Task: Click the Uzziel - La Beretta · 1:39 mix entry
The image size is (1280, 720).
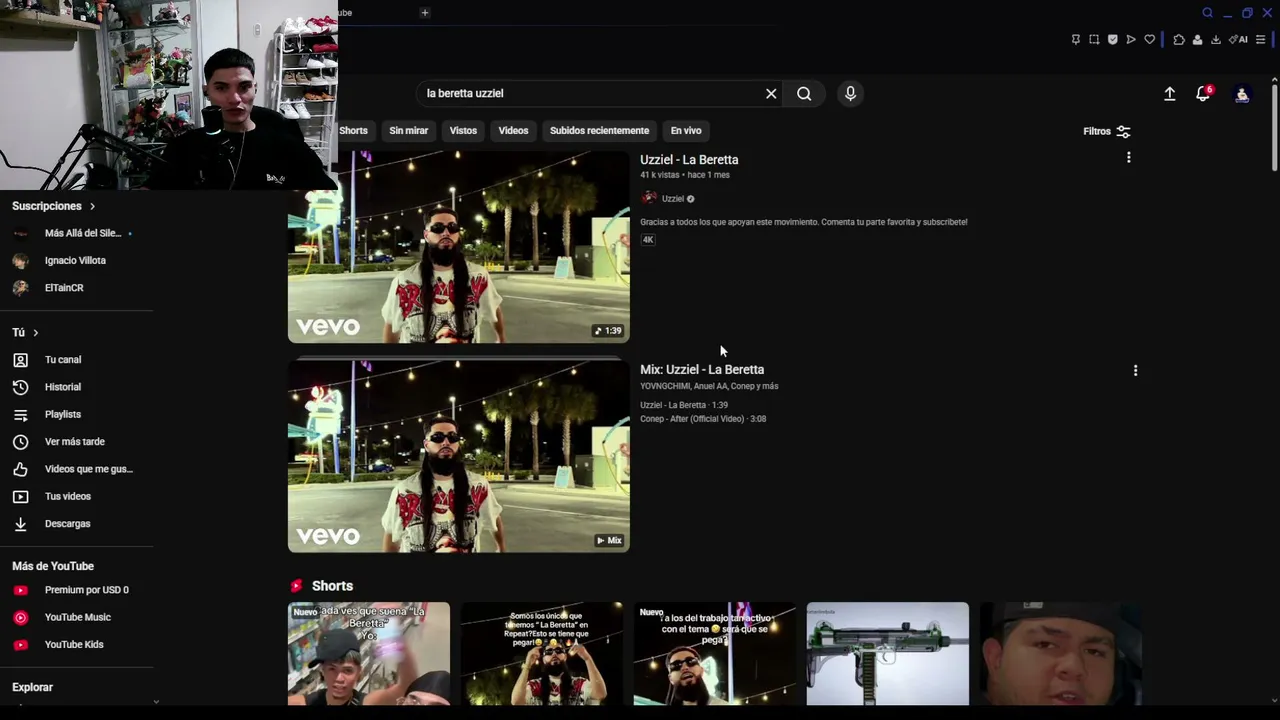Action: (684, 405)
